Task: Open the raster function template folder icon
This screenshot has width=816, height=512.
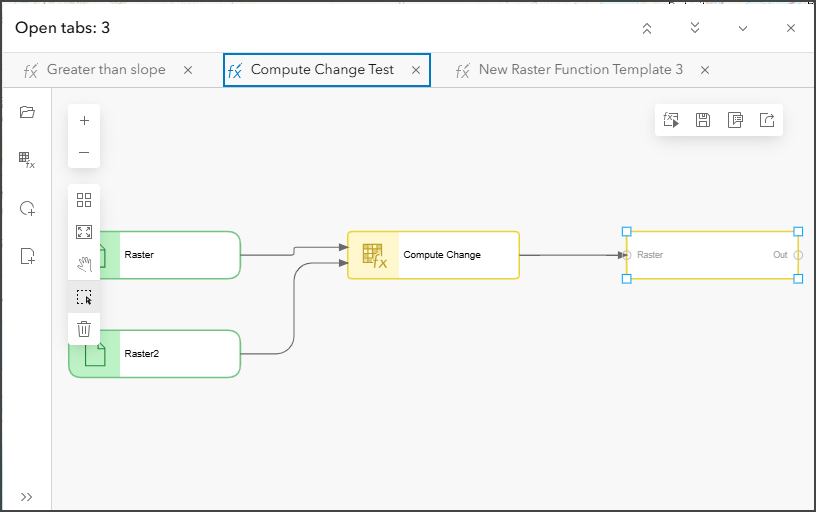Action: (x=27, y=112)
